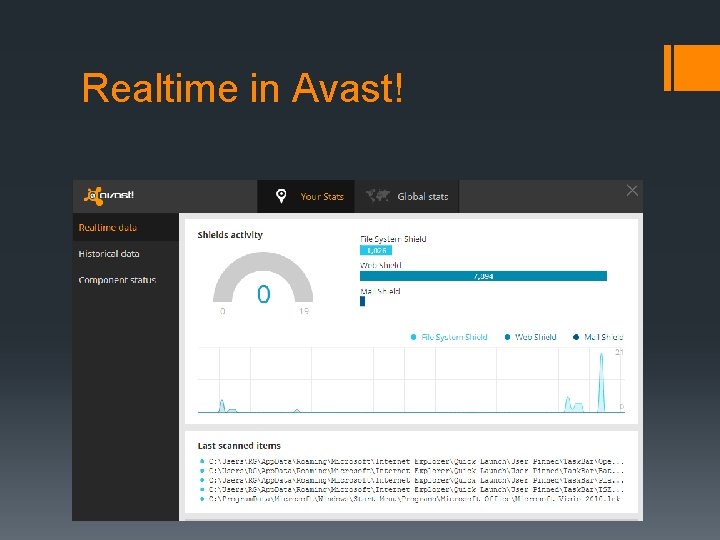Click the 'Mail Shield' label above bar
This screenshot has width=720, height=540.
point(380,291)
